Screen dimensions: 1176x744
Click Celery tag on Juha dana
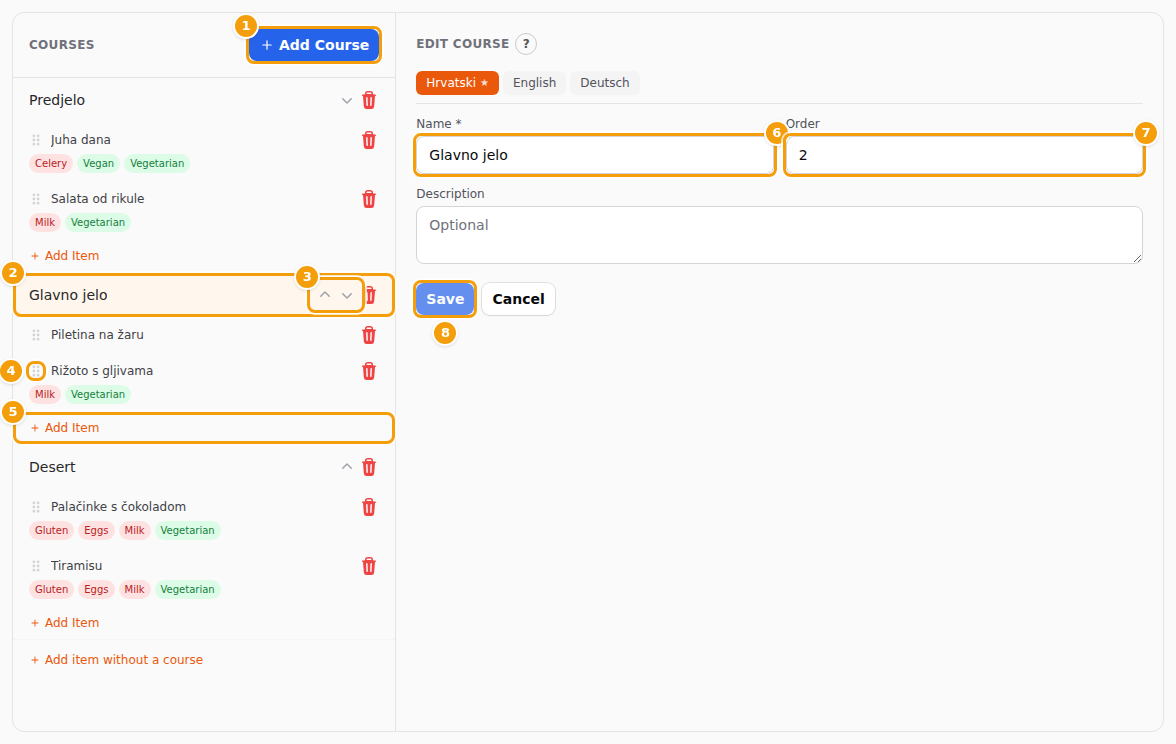tap(51, 164)
